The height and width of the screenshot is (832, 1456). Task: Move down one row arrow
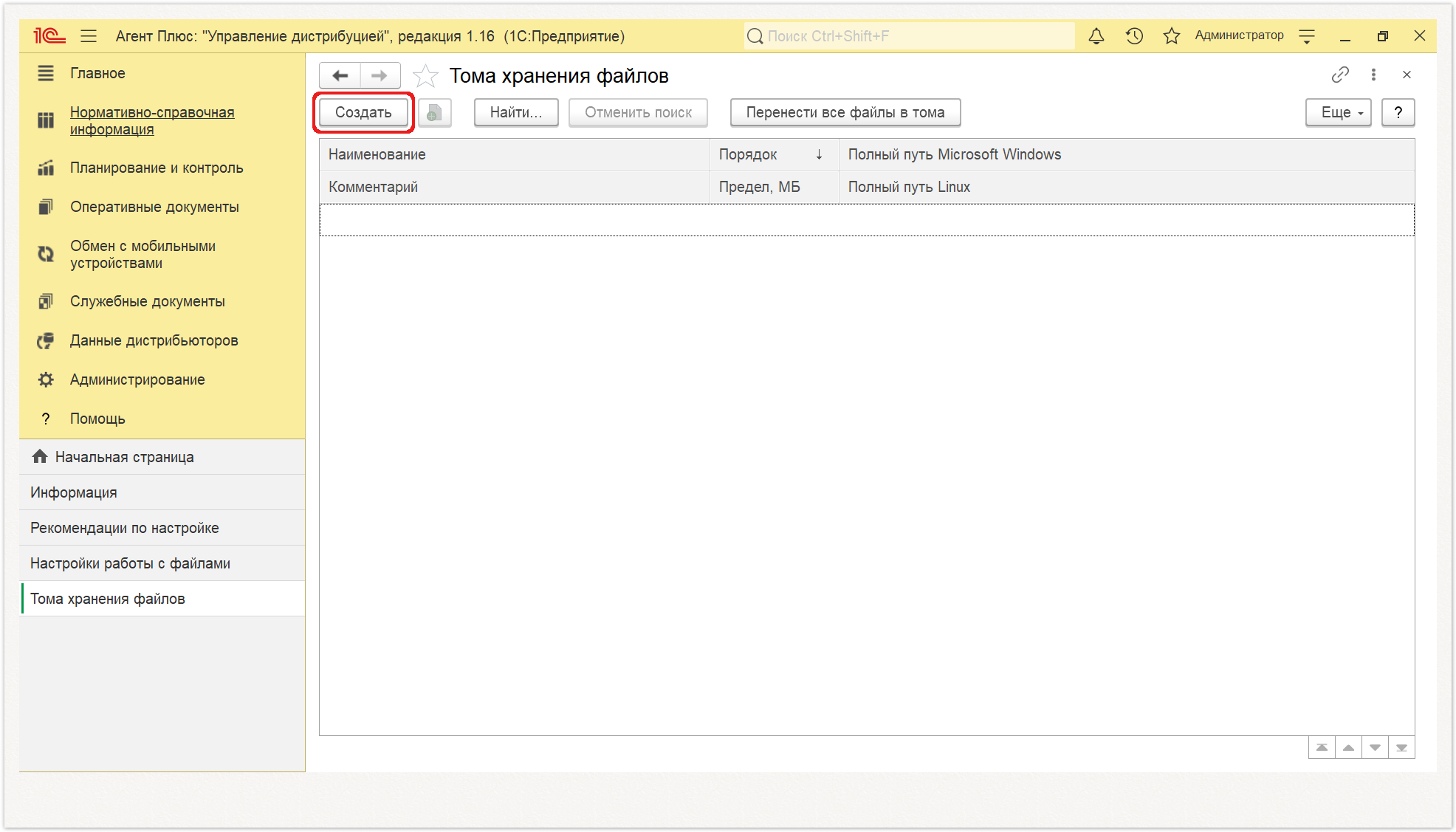click(x=1375, y=748)
